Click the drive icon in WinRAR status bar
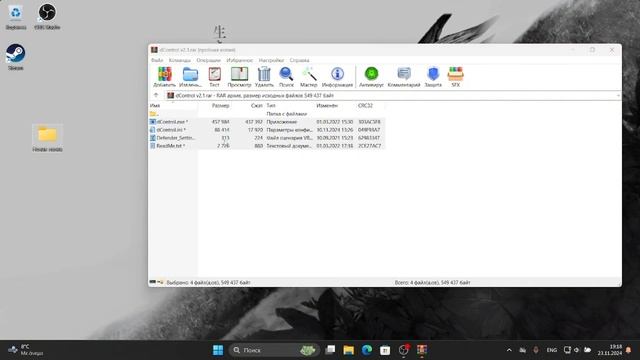 pyautogui.click(x=153, y=282)
